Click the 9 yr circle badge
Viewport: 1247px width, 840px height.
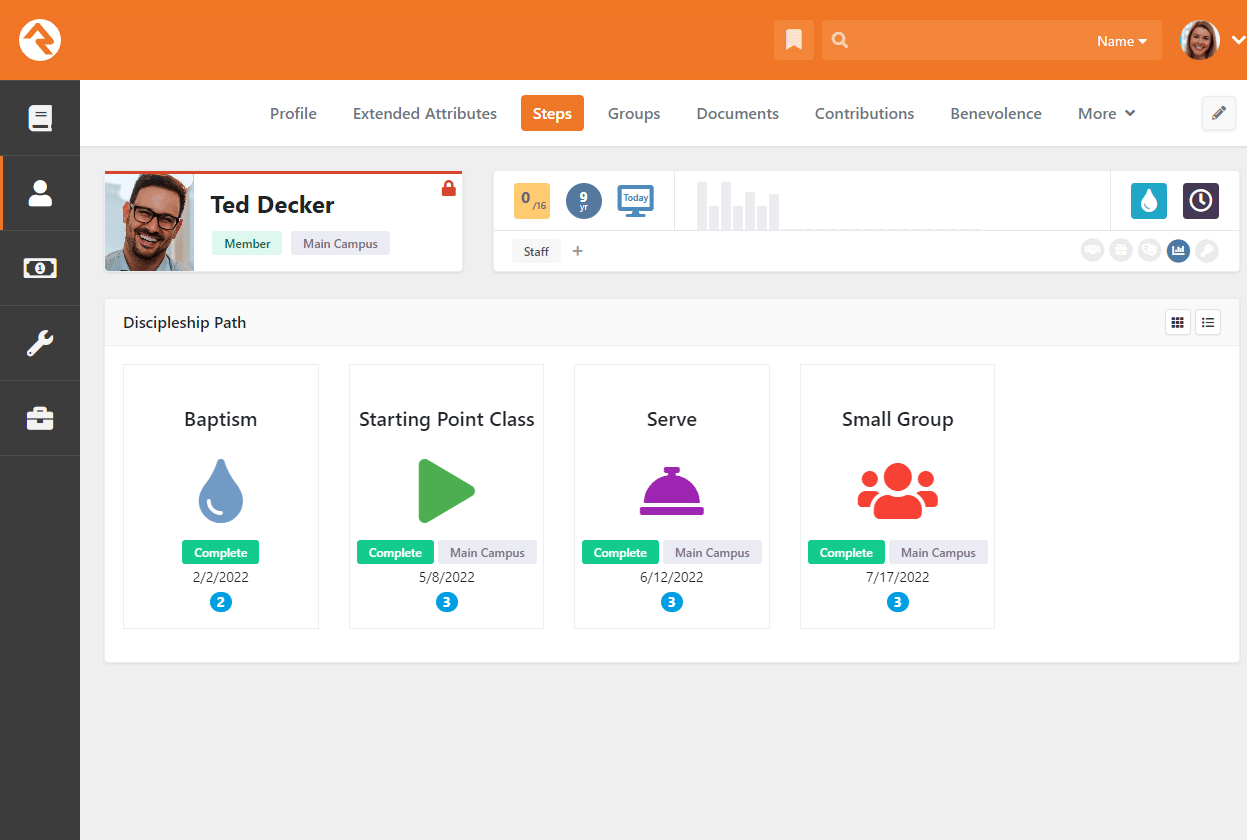[x=584, y=200]
